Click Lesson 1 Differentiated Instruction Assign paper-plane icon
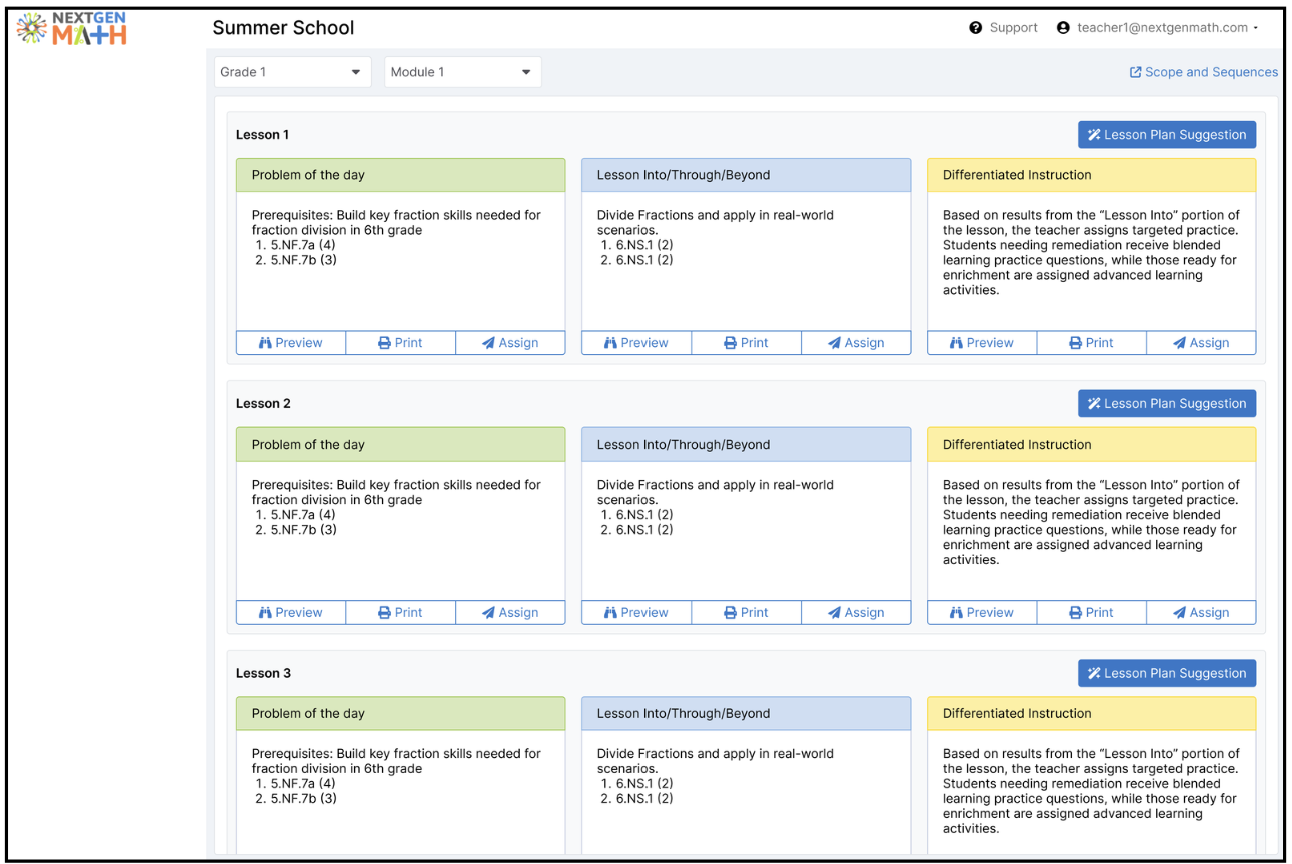 click(1179, 343)
